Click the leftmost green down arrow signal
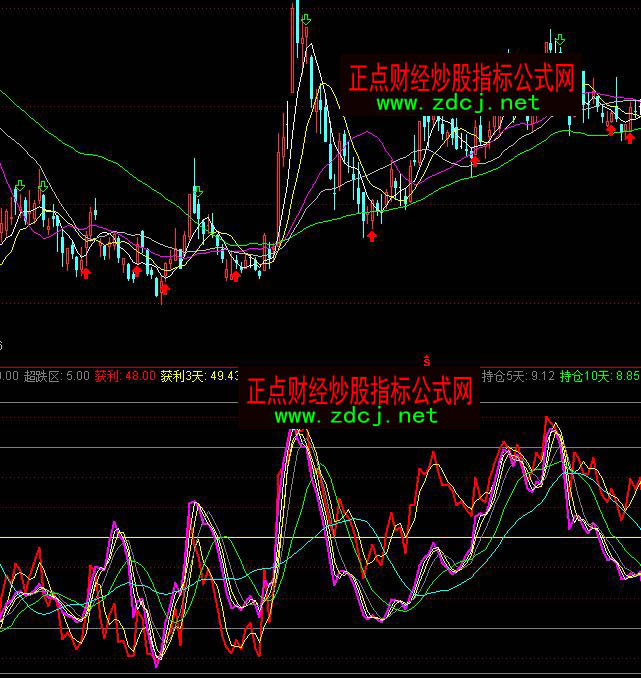 pyautogui.click(x=20, y=186)
